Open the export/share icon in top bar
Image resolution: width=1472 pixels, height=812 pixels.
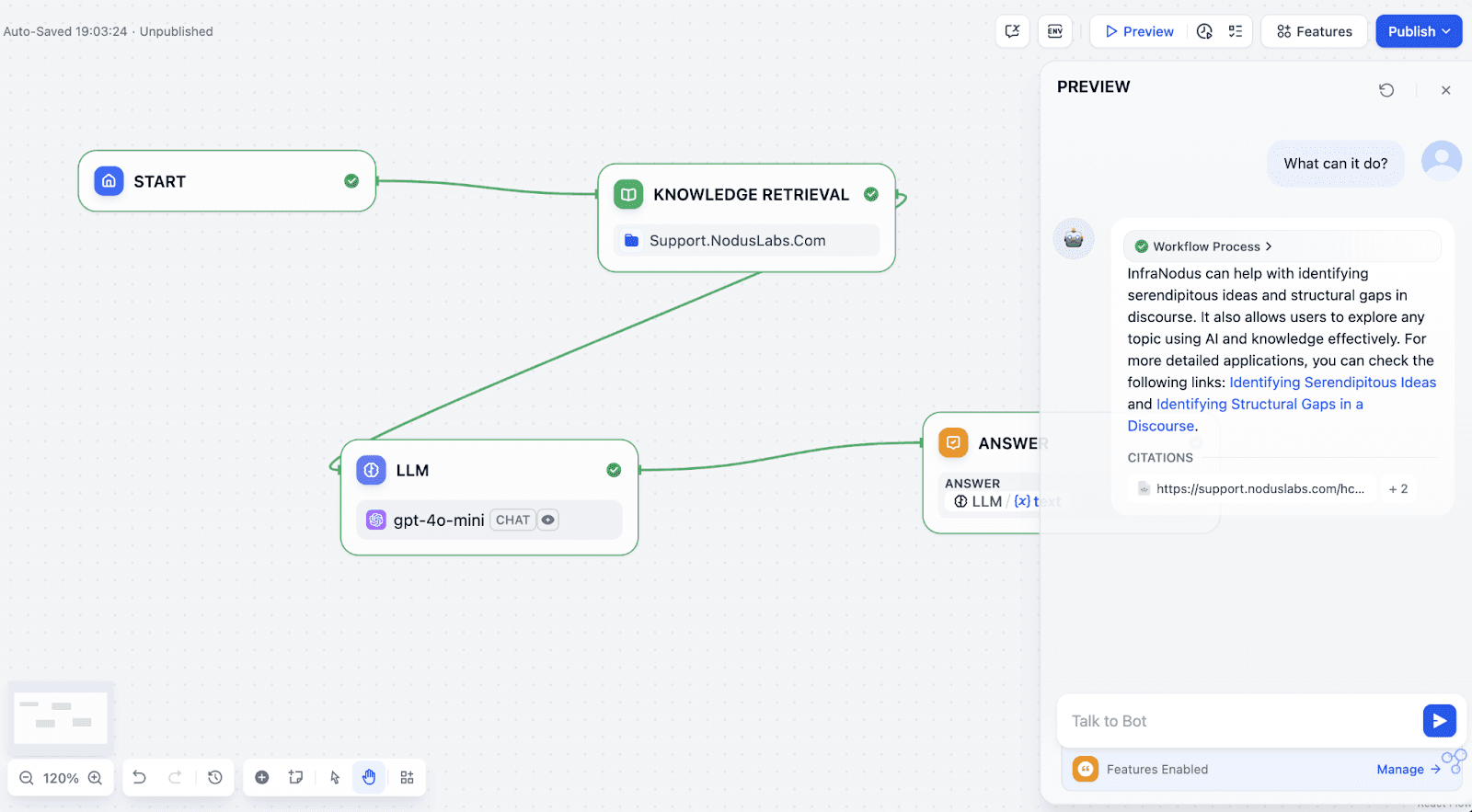pos(1012,31)
